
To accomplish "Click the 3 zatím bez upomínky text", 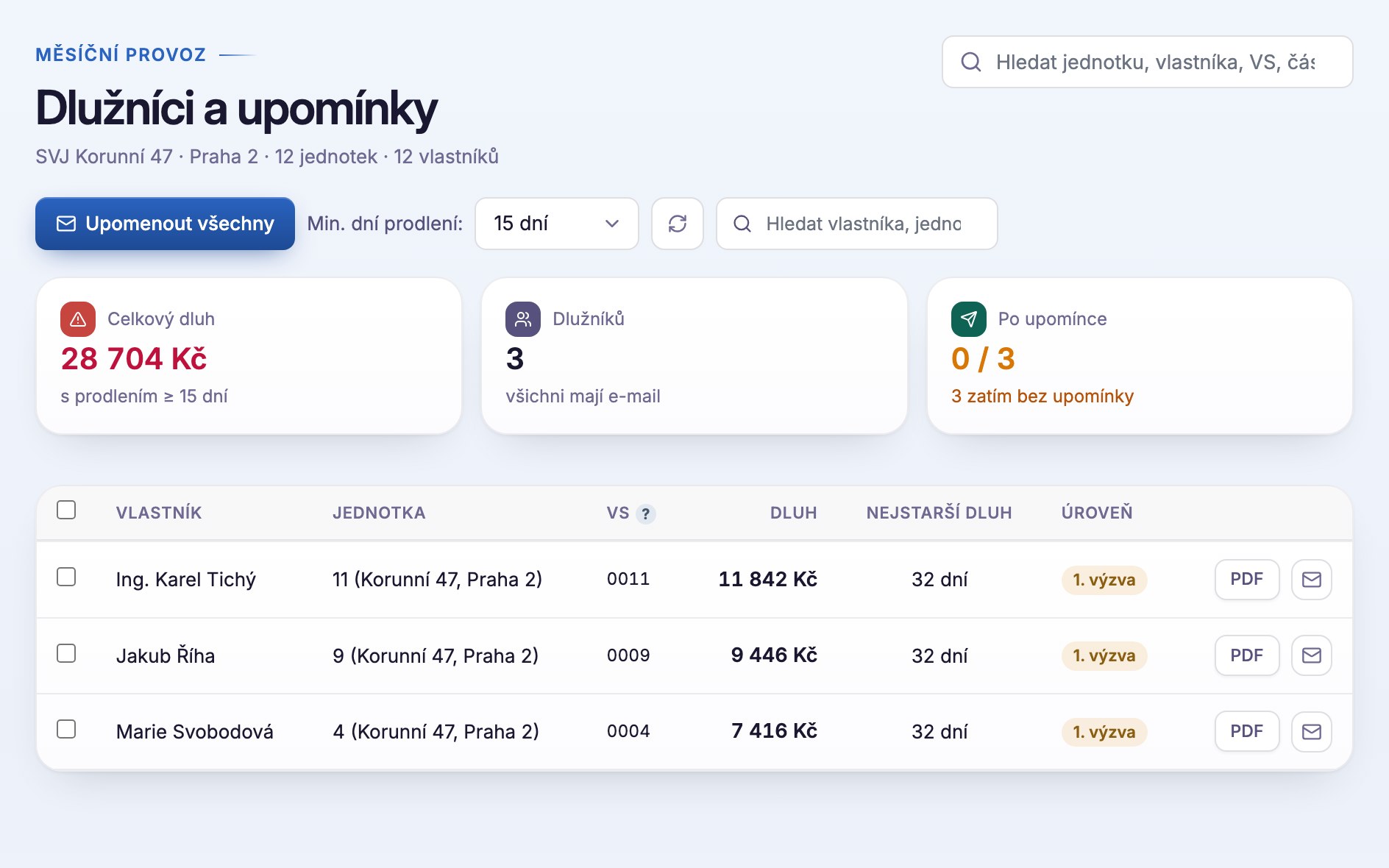I will [x=1042, y=396].
